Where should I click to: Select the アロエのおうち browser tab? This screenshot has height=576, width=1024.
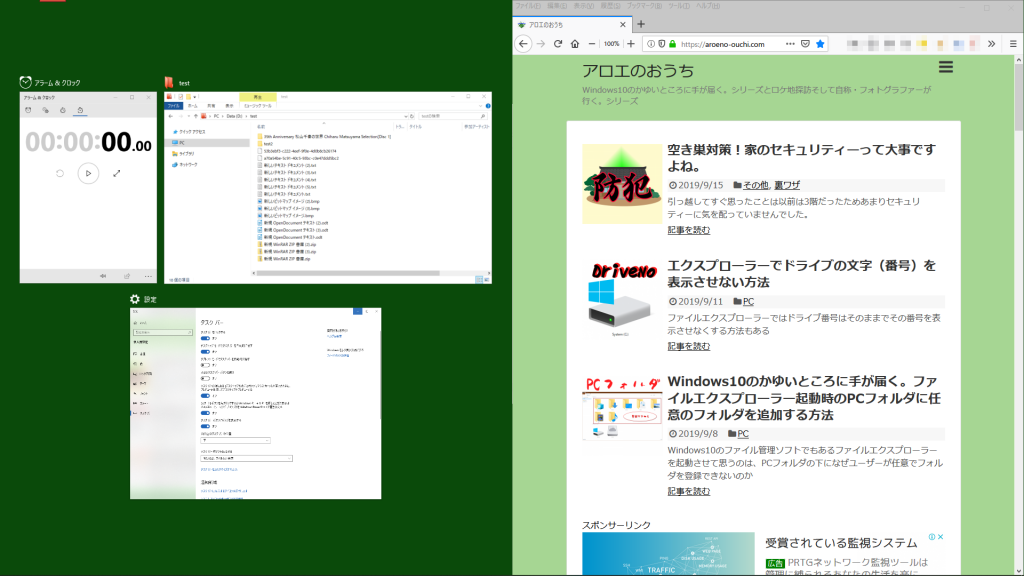[x=570, y=24]
